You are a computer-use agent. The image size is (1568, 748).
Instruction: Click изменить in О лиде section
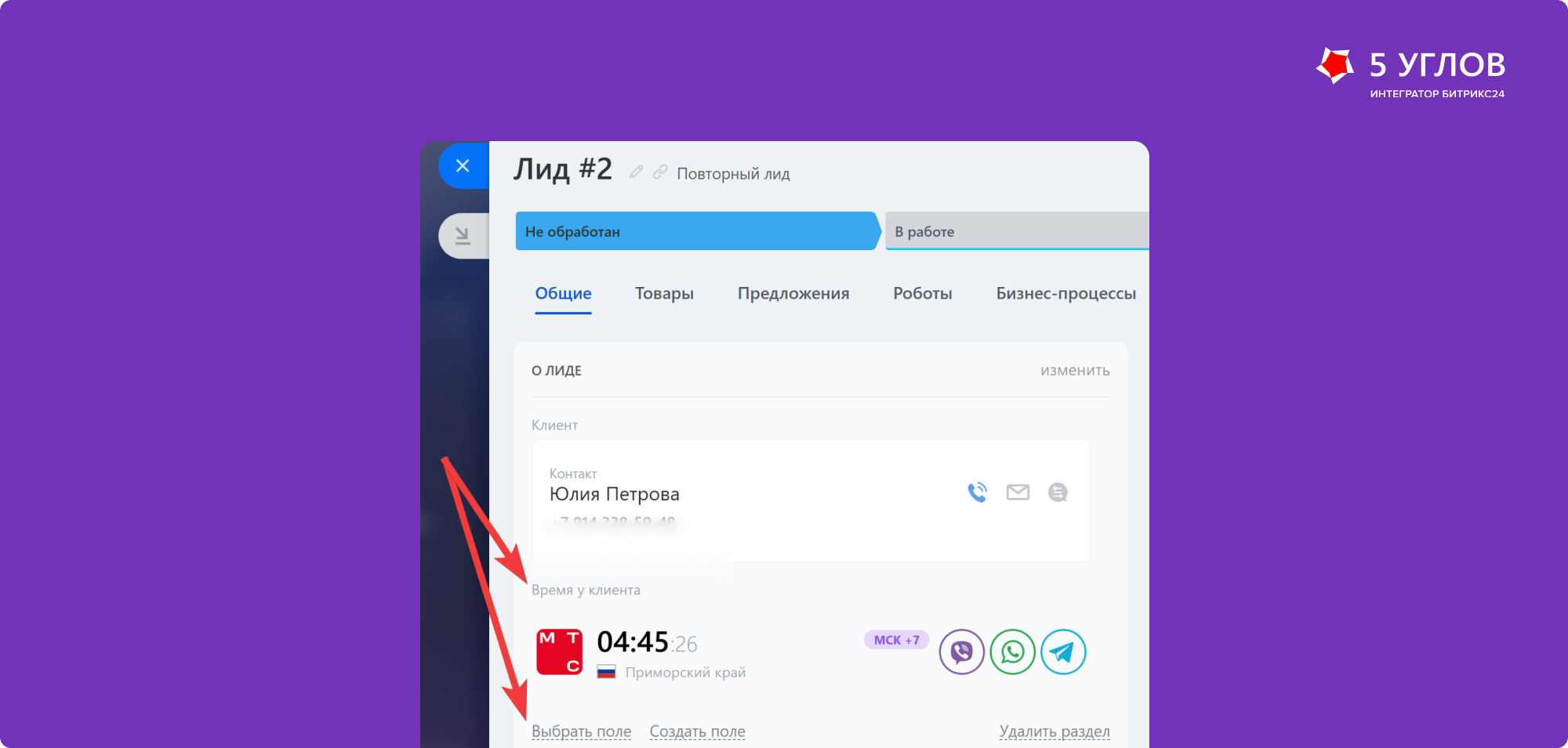point(1075,370)
